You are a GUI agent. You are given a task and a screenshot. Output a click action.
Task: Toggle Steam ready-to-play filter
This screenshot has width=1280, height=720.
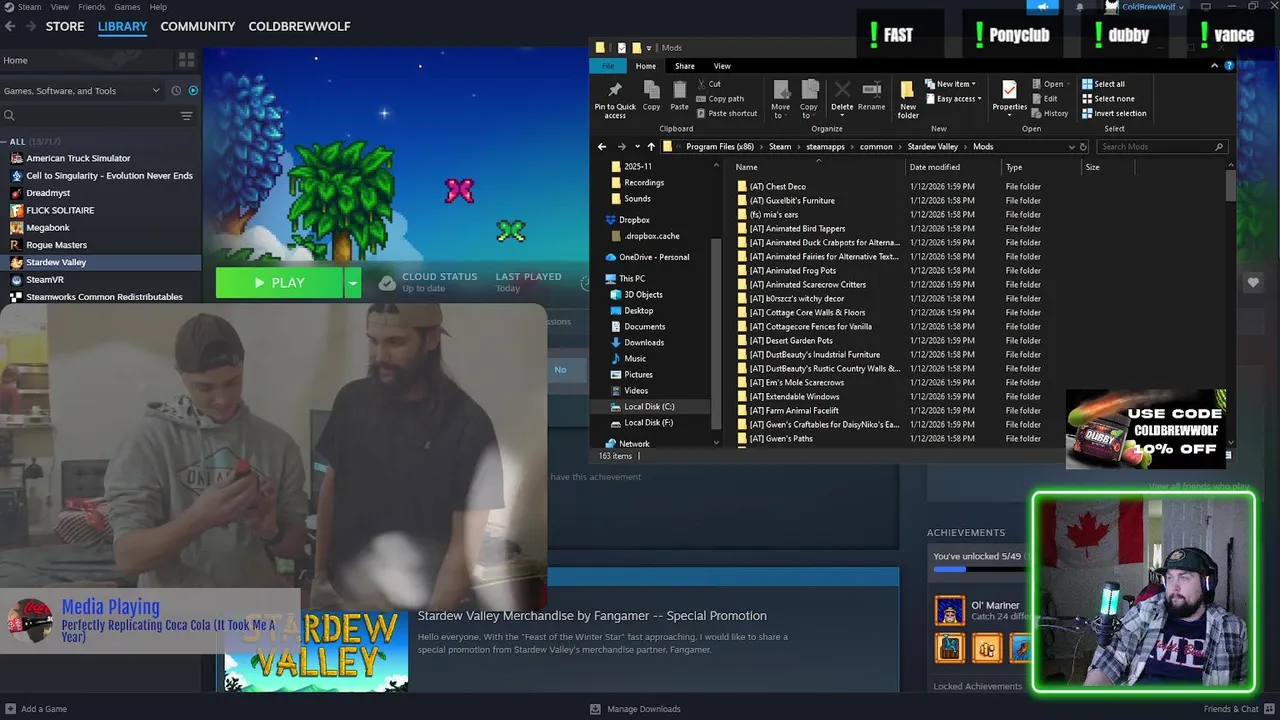pyautogui.click(x=193, y=91)
